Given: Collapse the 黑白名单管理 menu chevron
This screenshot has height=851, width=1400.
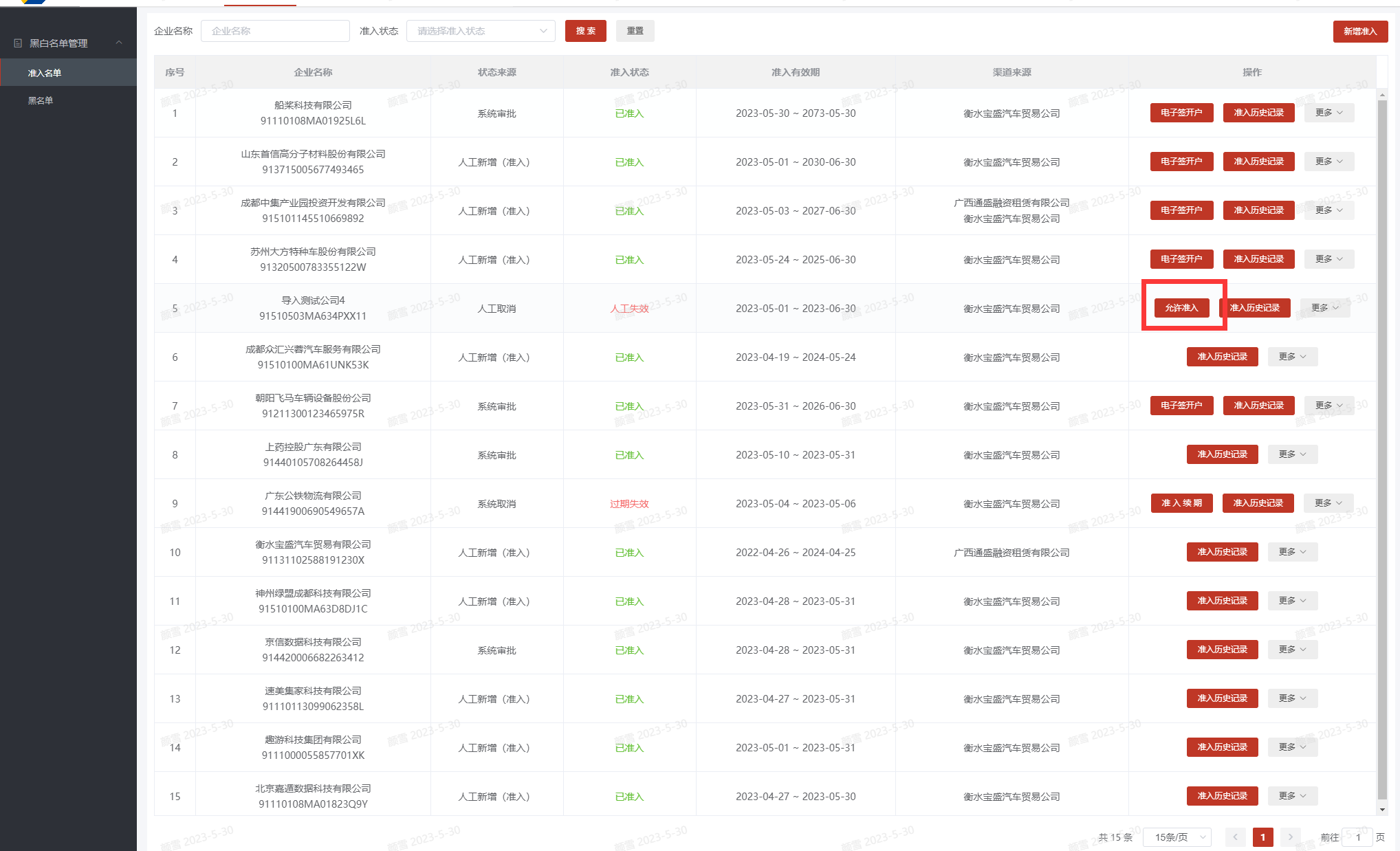Looking at the screenshot, I should [x=119, y=43].
